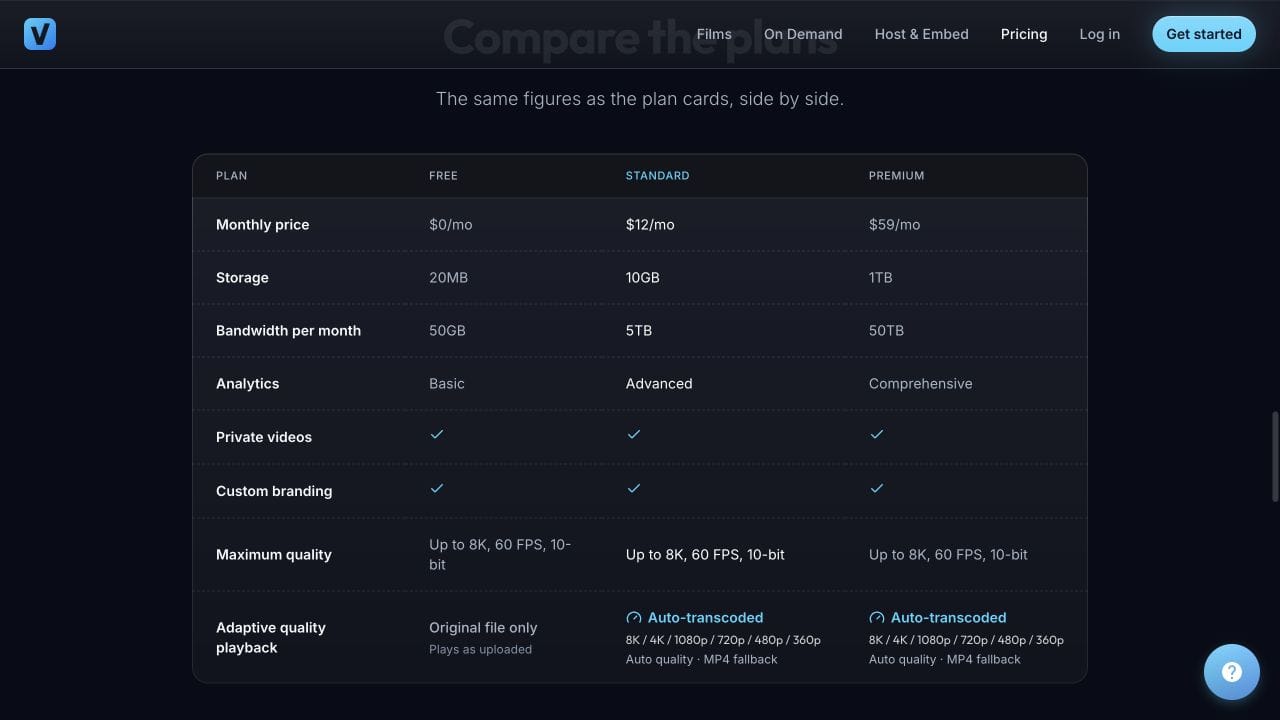Click the Log in link
This screenshot has height=720, width=1280.
[x=1100, y=34]
